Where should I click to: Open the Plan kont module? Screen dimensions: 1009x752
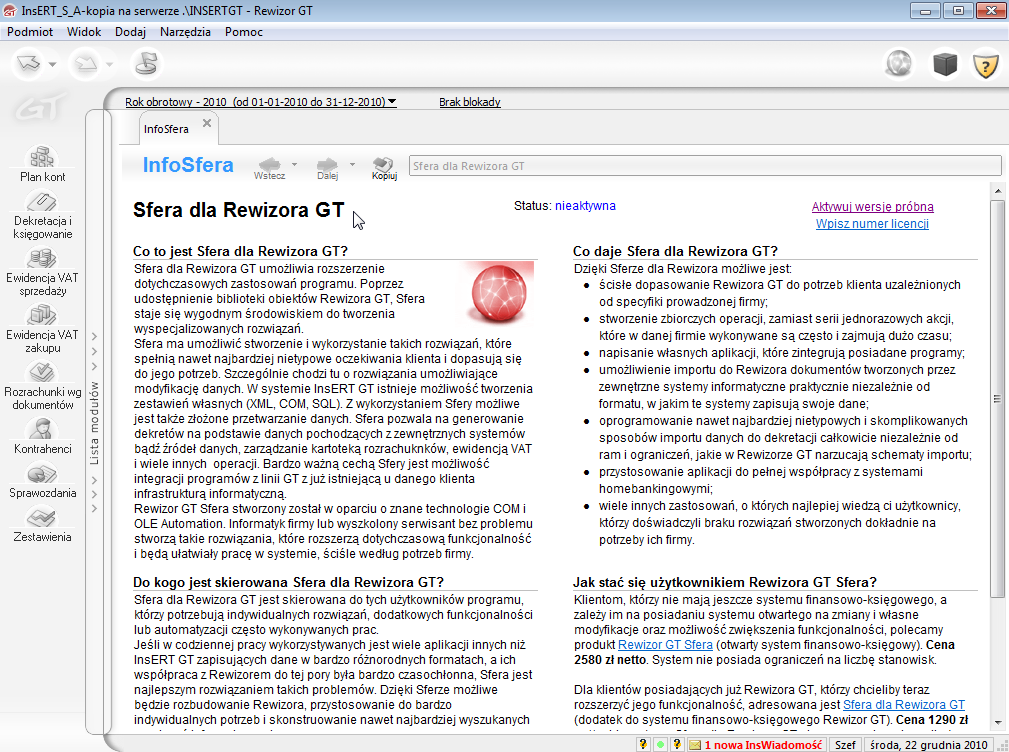tap(42, 164)
